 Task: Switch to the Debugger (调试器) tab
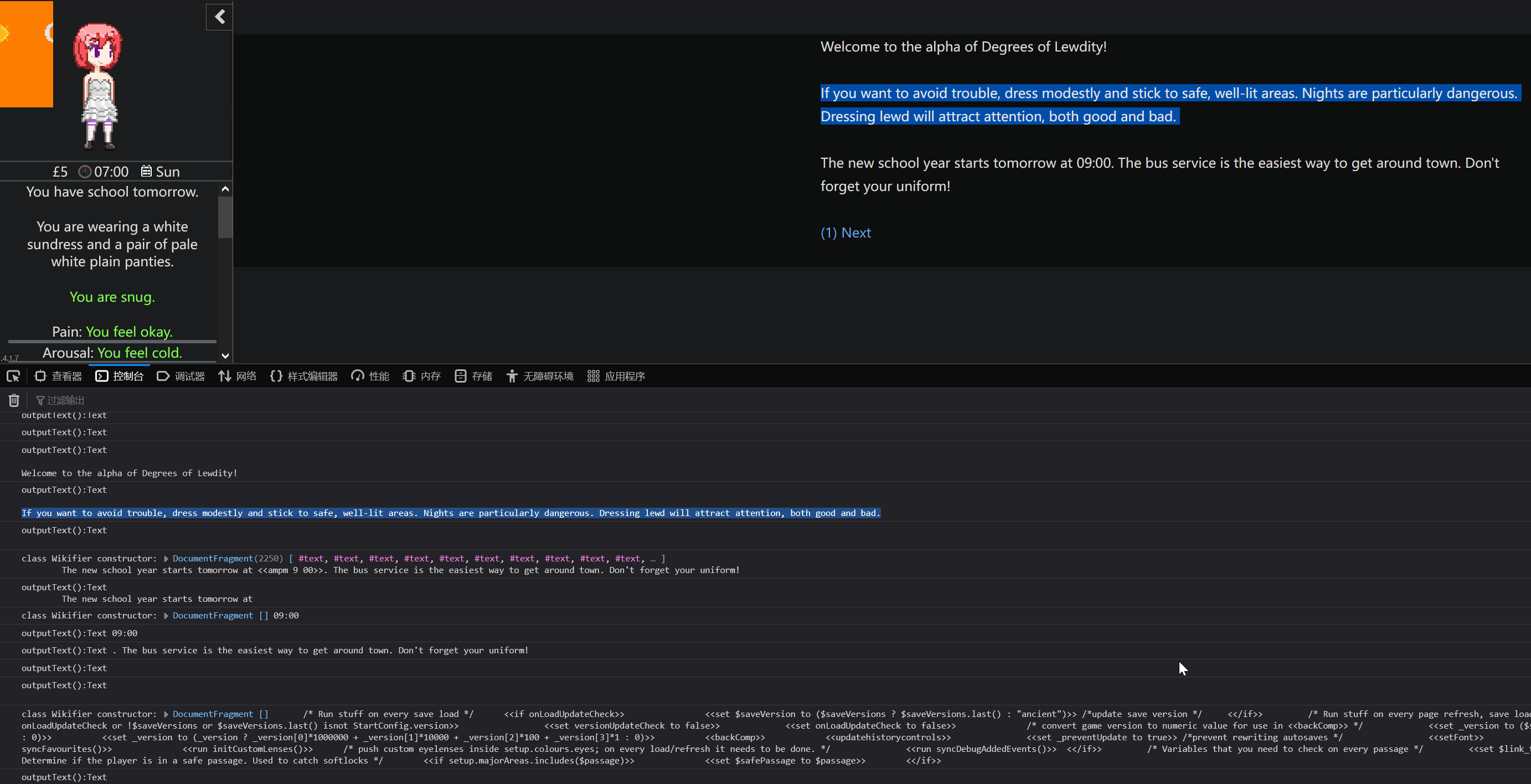[x=181, y=376]
